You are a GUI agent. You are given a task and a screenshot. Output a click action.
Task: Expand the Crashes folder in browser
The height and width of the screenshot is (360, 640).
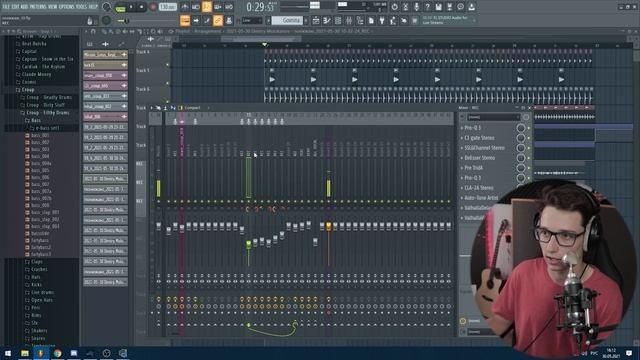click(36, 270)
